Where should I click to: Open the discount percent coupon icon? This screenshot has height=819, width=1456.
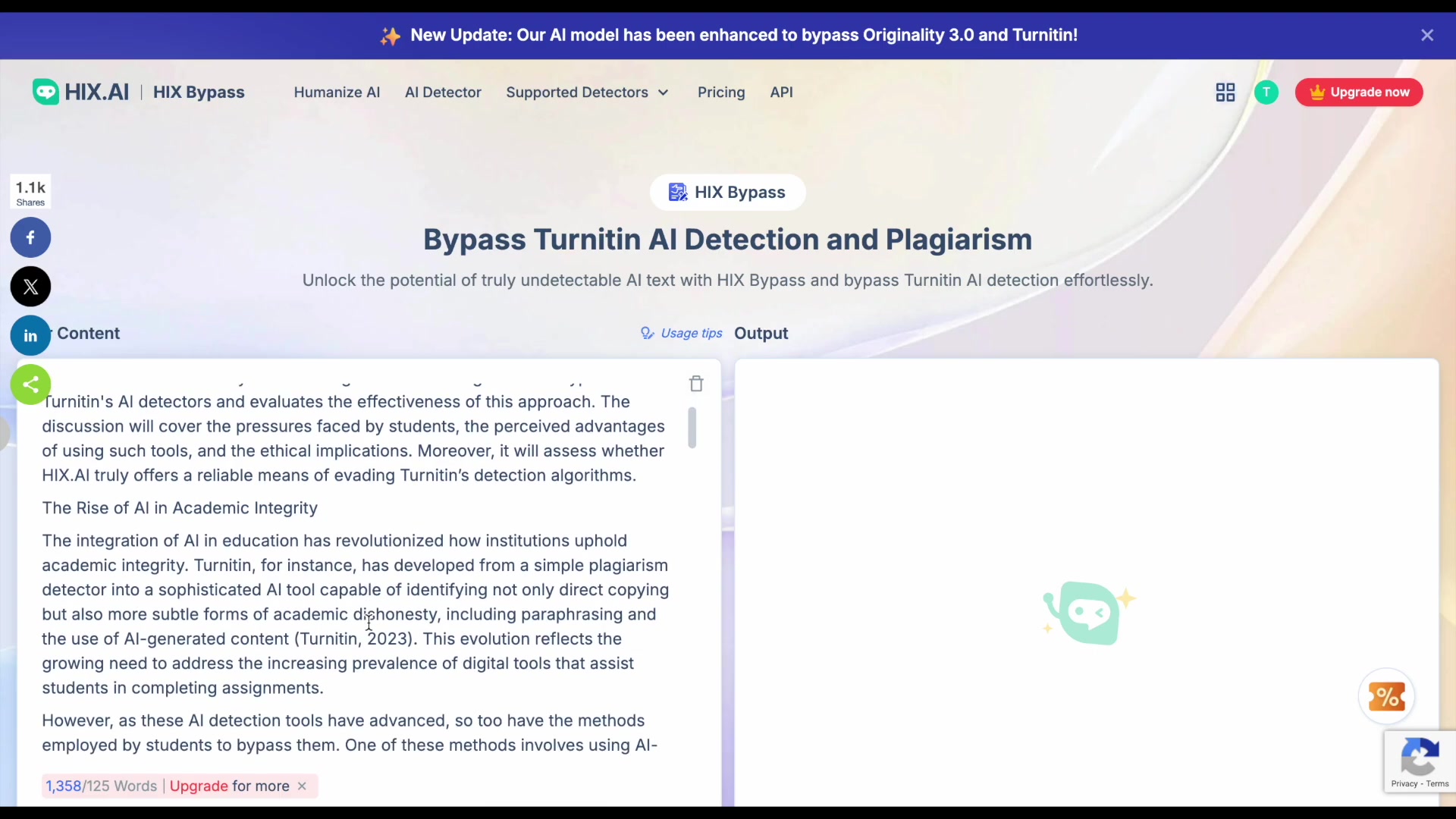click(x=1386, y=696)
